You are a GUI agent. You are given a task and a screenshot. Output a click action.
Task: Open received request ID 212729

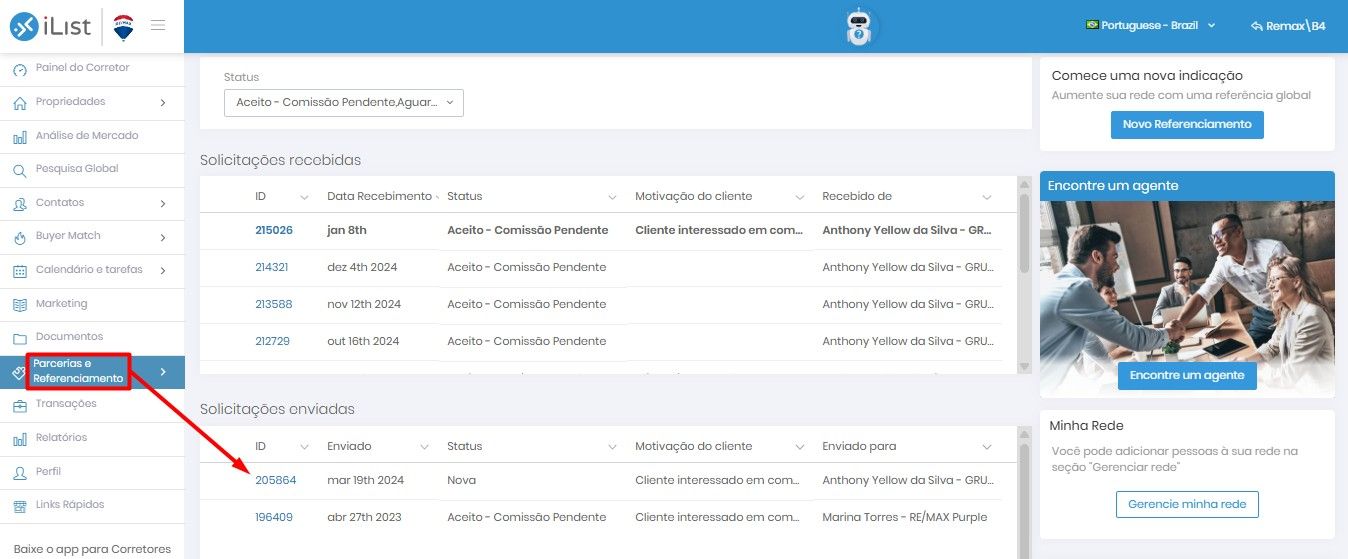coord(273,341)
